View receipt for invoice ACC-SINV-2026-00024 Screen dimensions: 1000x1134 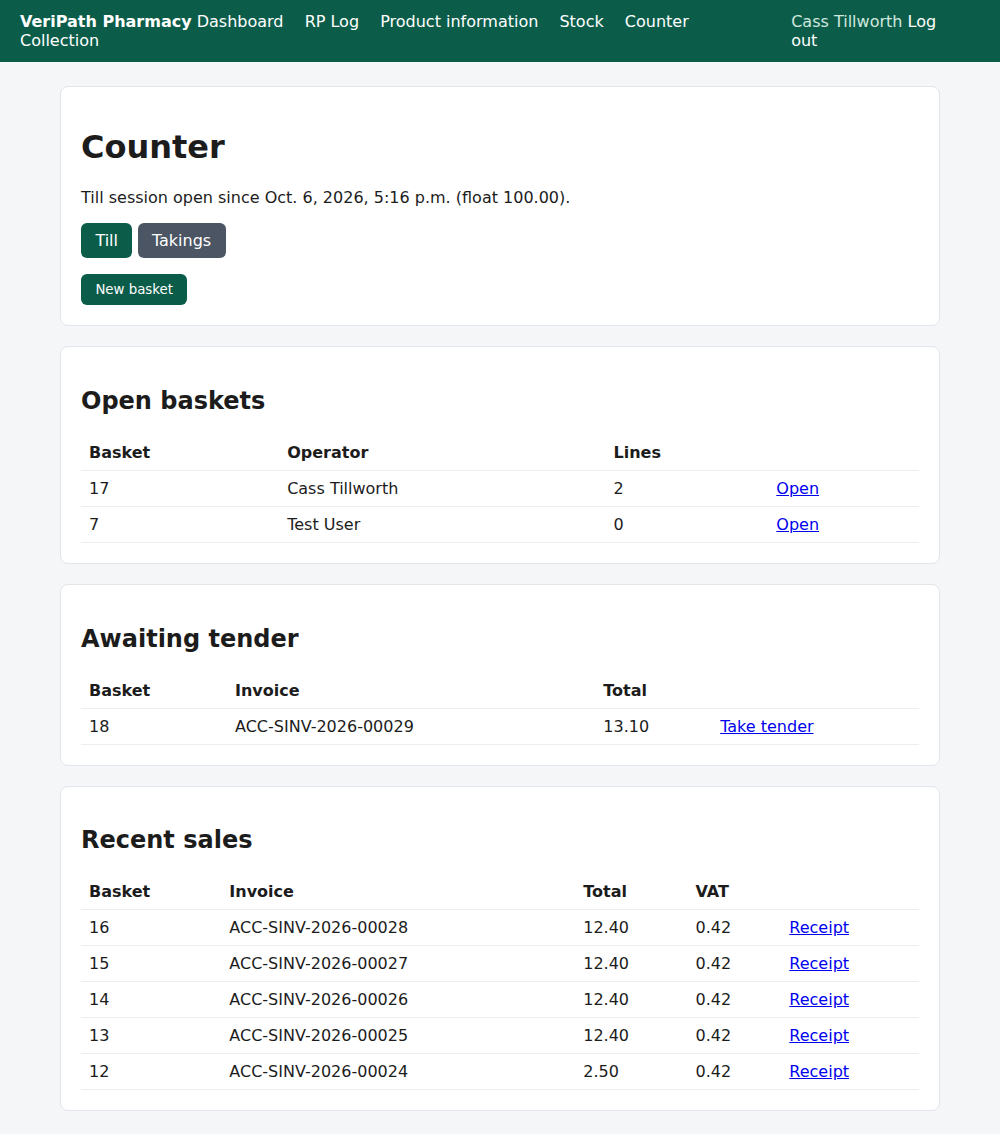[819, 1072]
